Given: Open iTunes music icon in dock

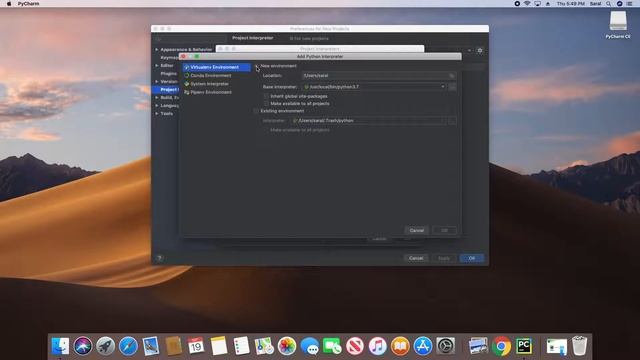Looking at the screenshot, I should 378,346.
